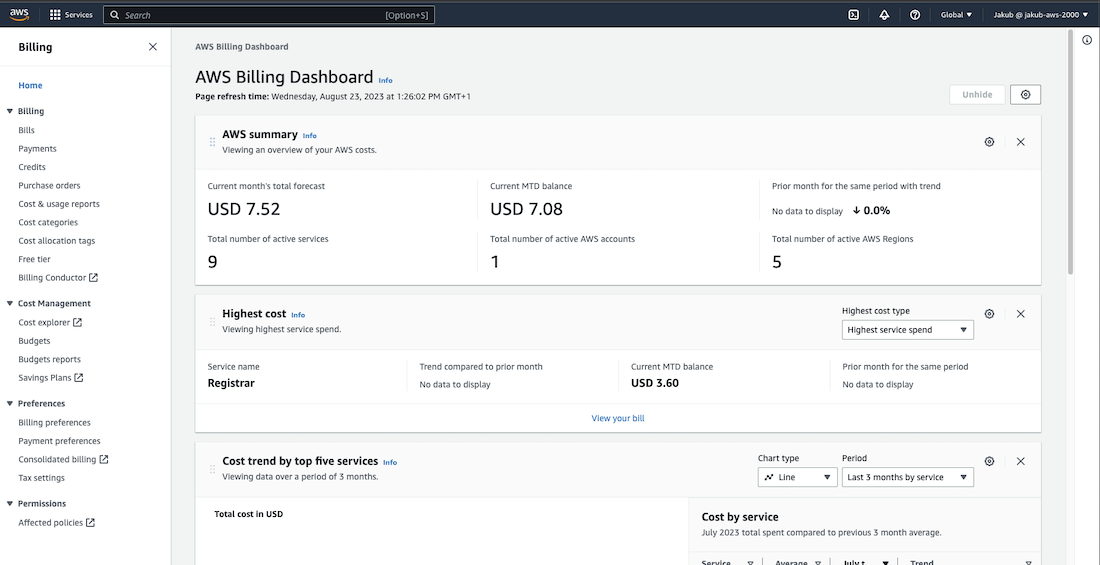Open AWS summary widget settings gear
Screen dimensions: 1100x565
pos(989,142)
